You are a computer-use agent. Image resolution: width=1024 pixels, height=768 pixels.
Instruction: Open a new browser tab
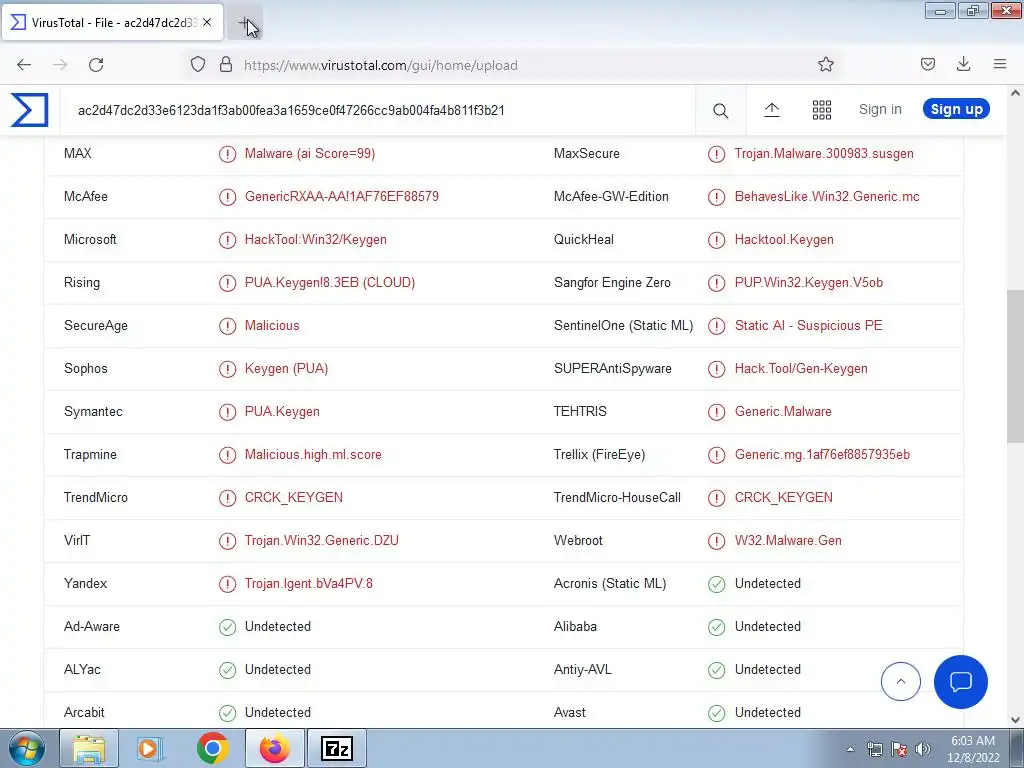(x=245, y=24)
